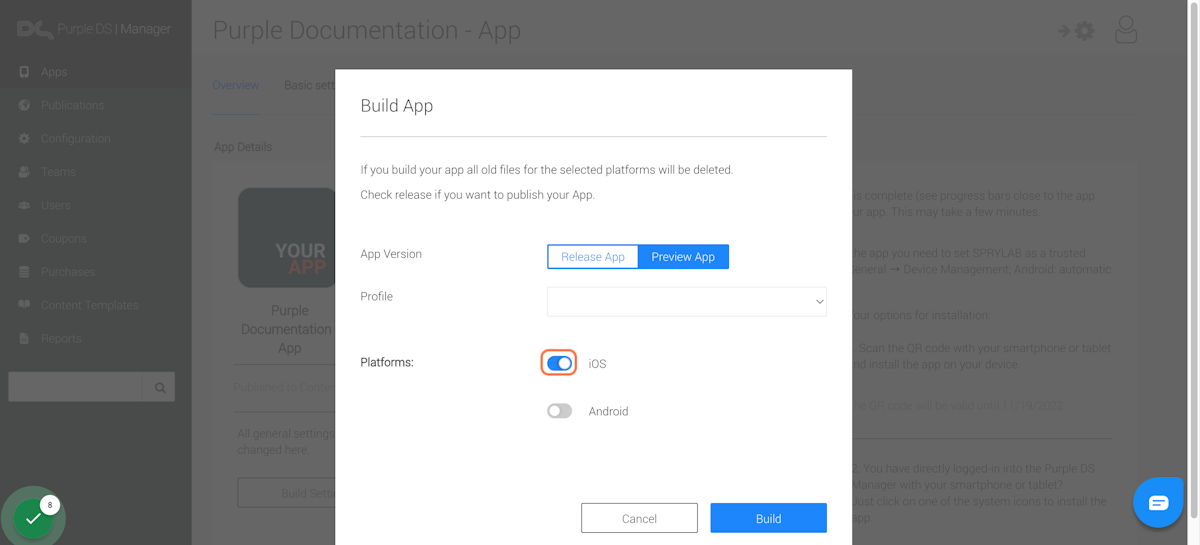
Task: Click the 'App Details' section heading
Action: click(x=243, y=147)
